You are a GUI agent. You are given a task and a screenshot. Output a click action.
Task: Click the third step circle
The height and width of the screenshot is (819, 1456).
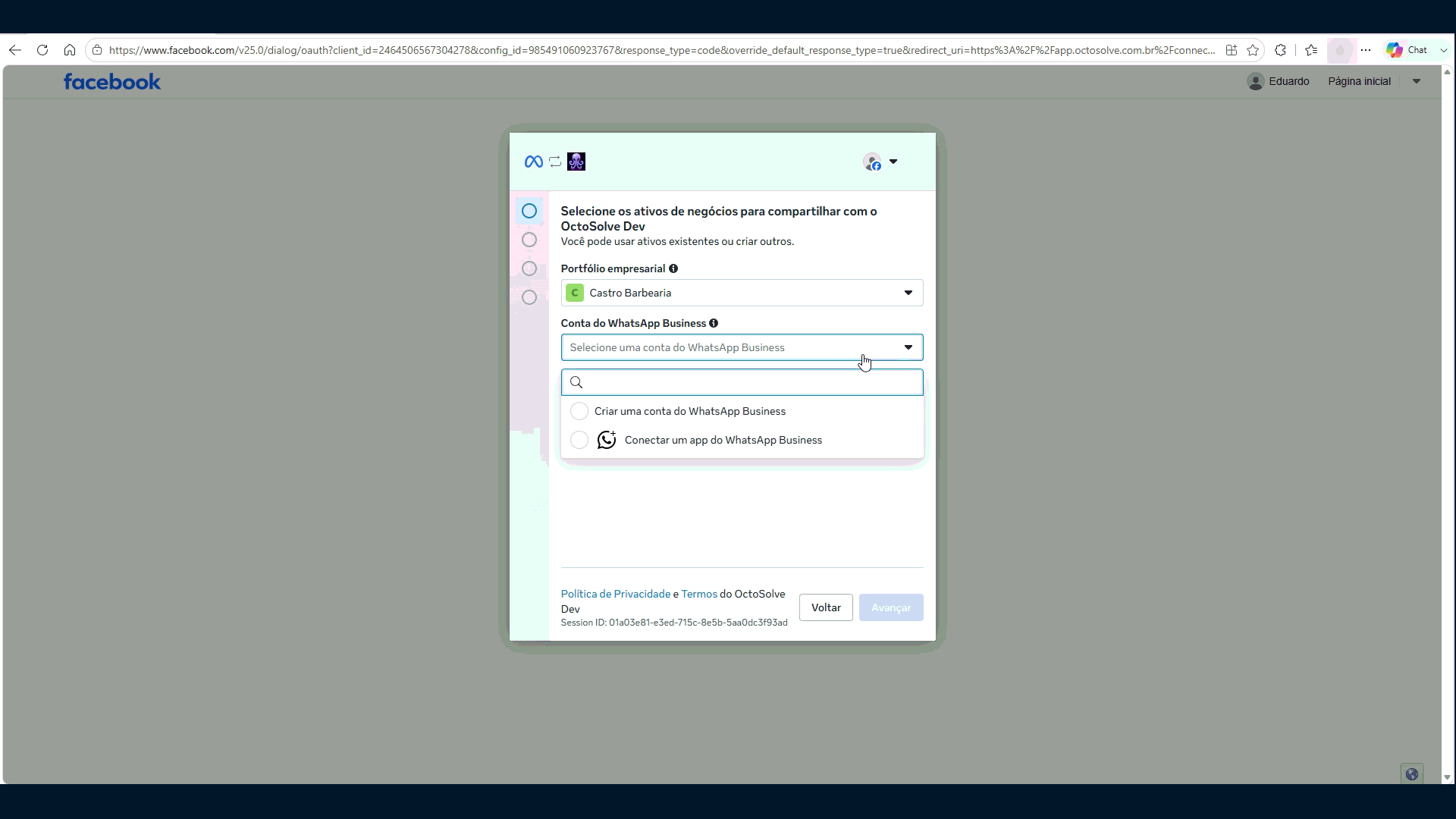[529, 268]
